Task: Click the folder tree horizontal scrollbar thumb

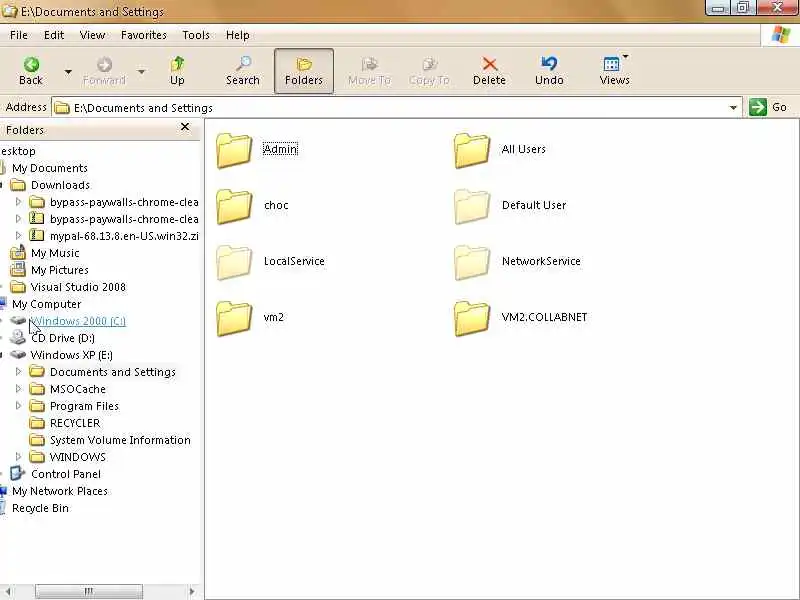Action: pos(89,591)
